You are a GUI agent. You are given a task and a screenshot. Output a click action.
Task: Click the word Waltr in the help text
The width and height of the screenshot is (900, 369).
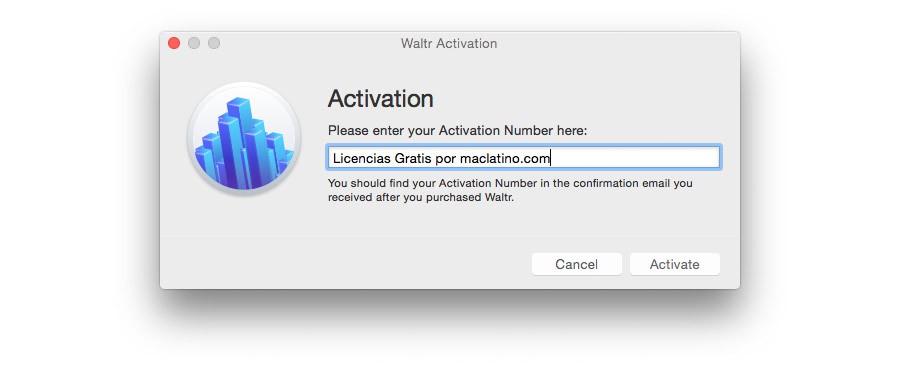[x=498, y=199]
